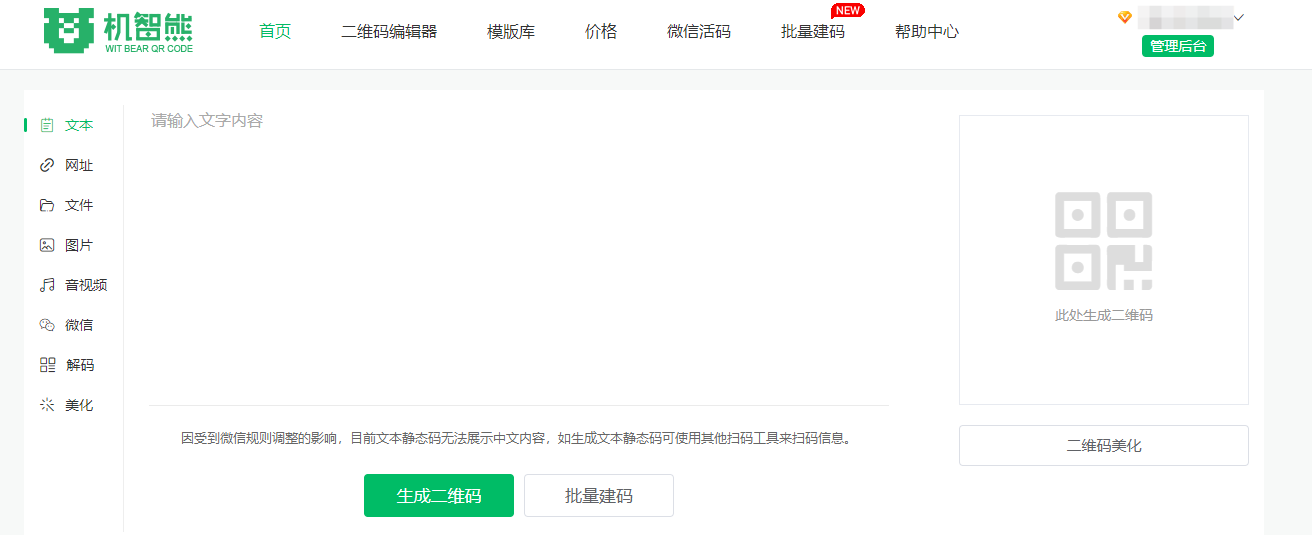The width and height of the screenshot is (1312, 535).
Task: Click the orange VIP diamond icon
Action: point(1125,18)
